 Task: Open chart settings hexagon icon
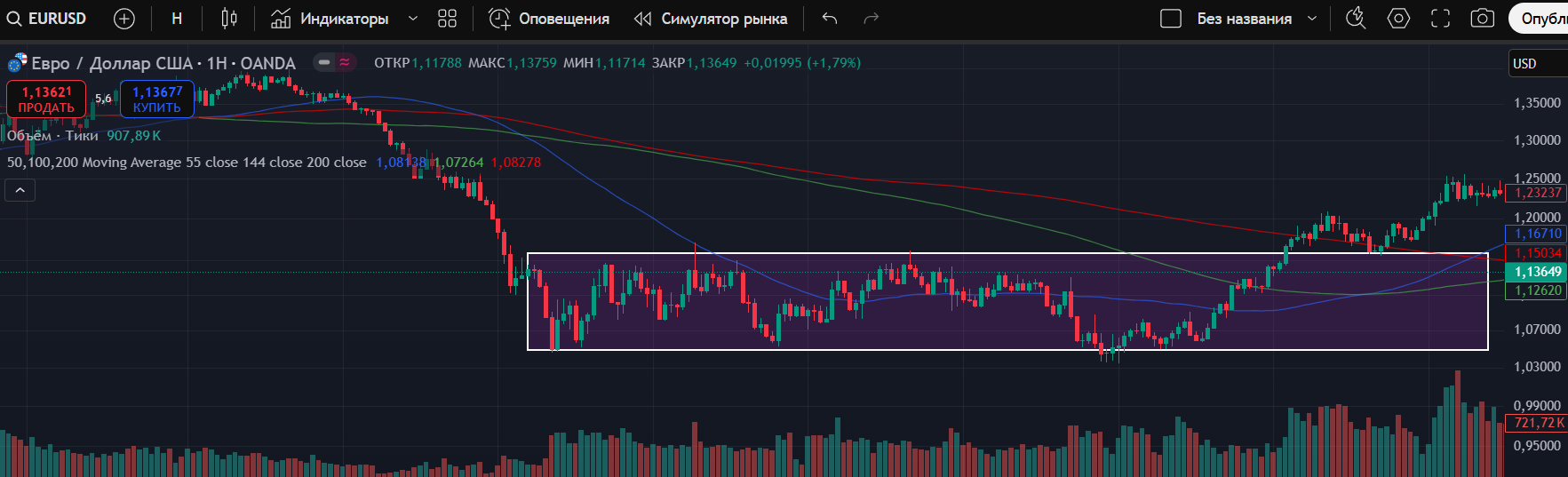pos(1398,19)
